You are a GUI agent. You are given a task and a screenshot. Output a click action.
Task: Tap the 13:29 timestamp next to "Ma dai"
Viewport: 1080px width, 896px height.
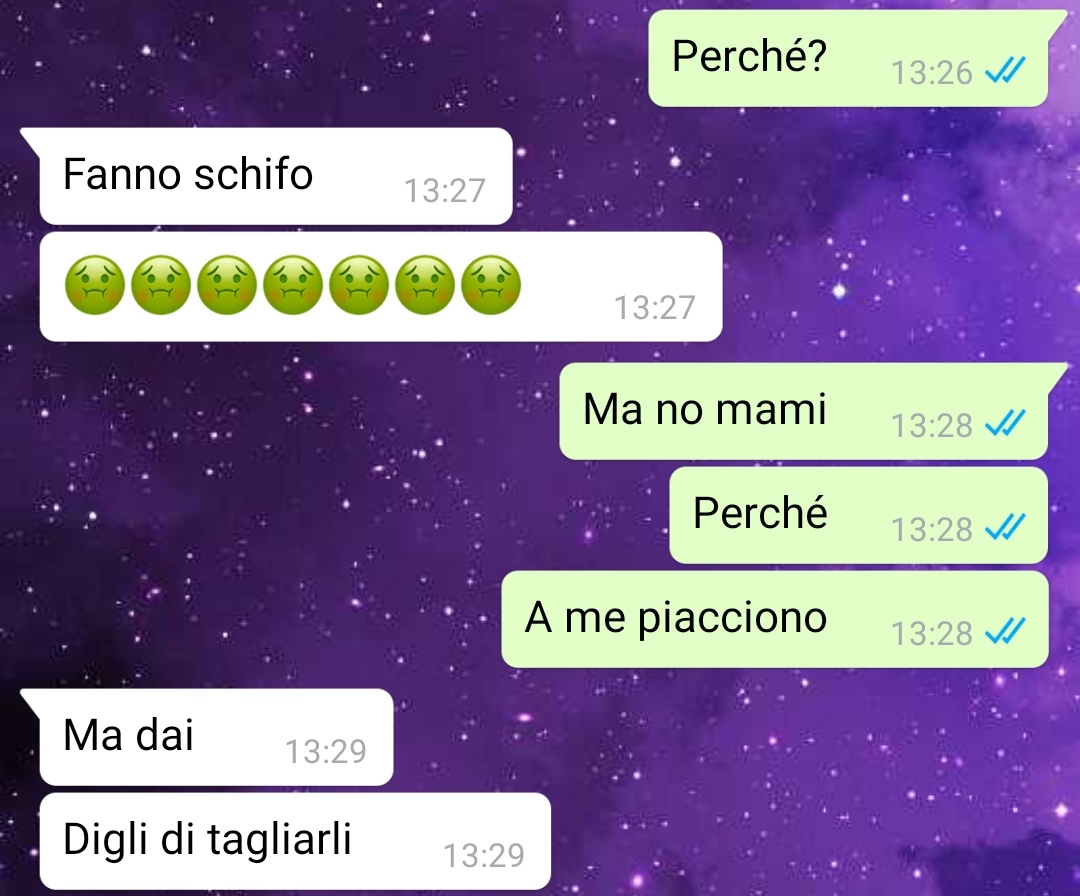(x=326, y=751)
